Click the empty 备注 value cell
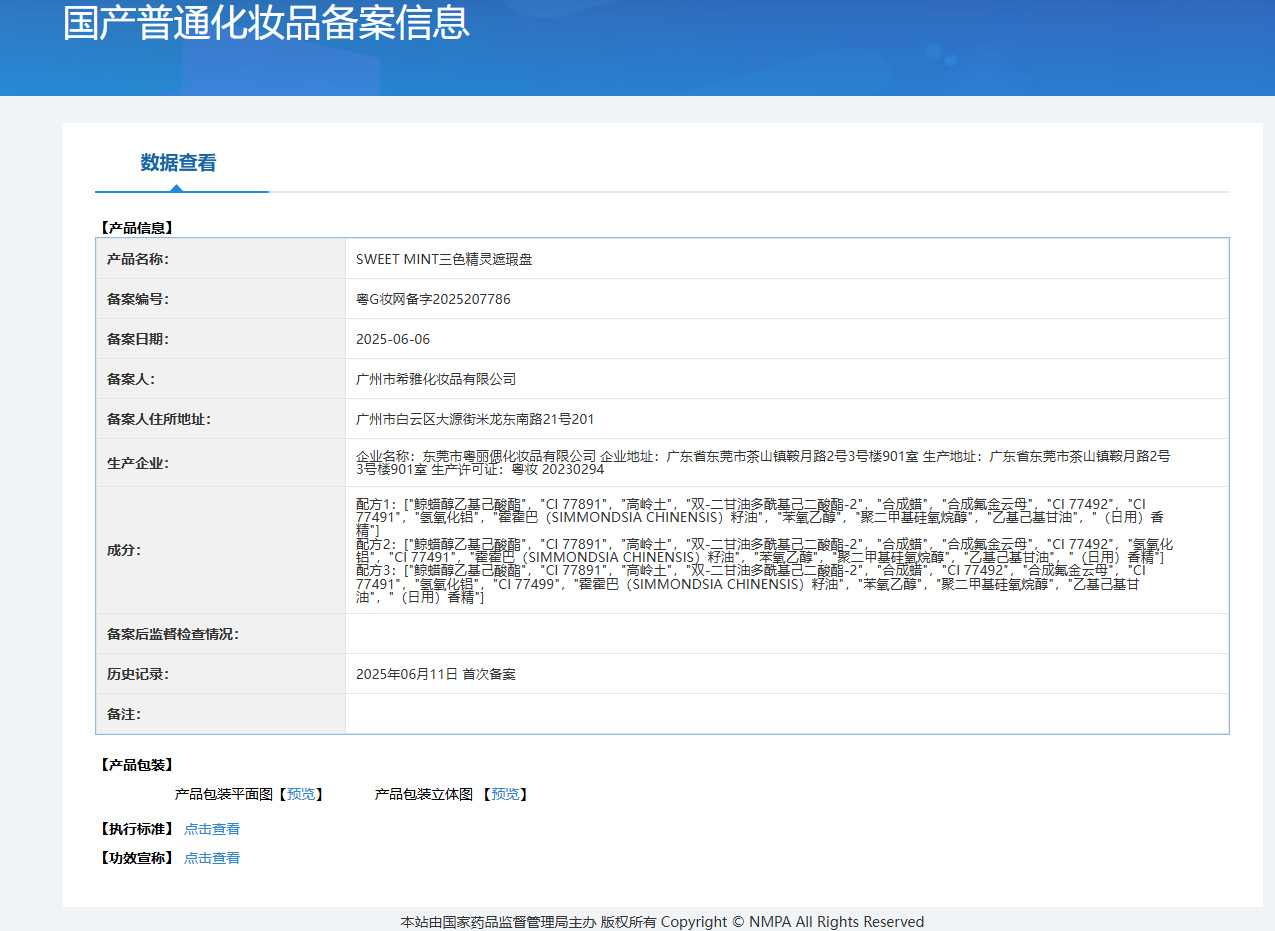Image resolution: width=1275 pixels, height=931 pixels. coord(786,714)
